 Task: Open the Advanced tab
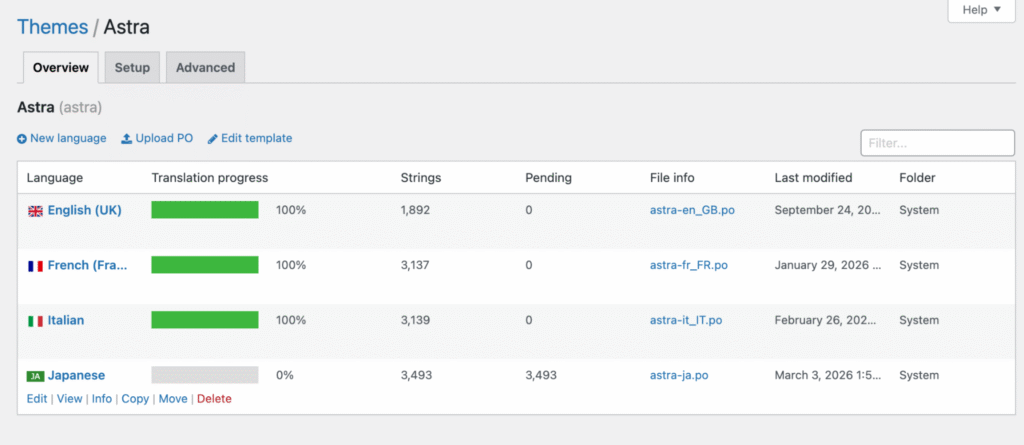205,68
